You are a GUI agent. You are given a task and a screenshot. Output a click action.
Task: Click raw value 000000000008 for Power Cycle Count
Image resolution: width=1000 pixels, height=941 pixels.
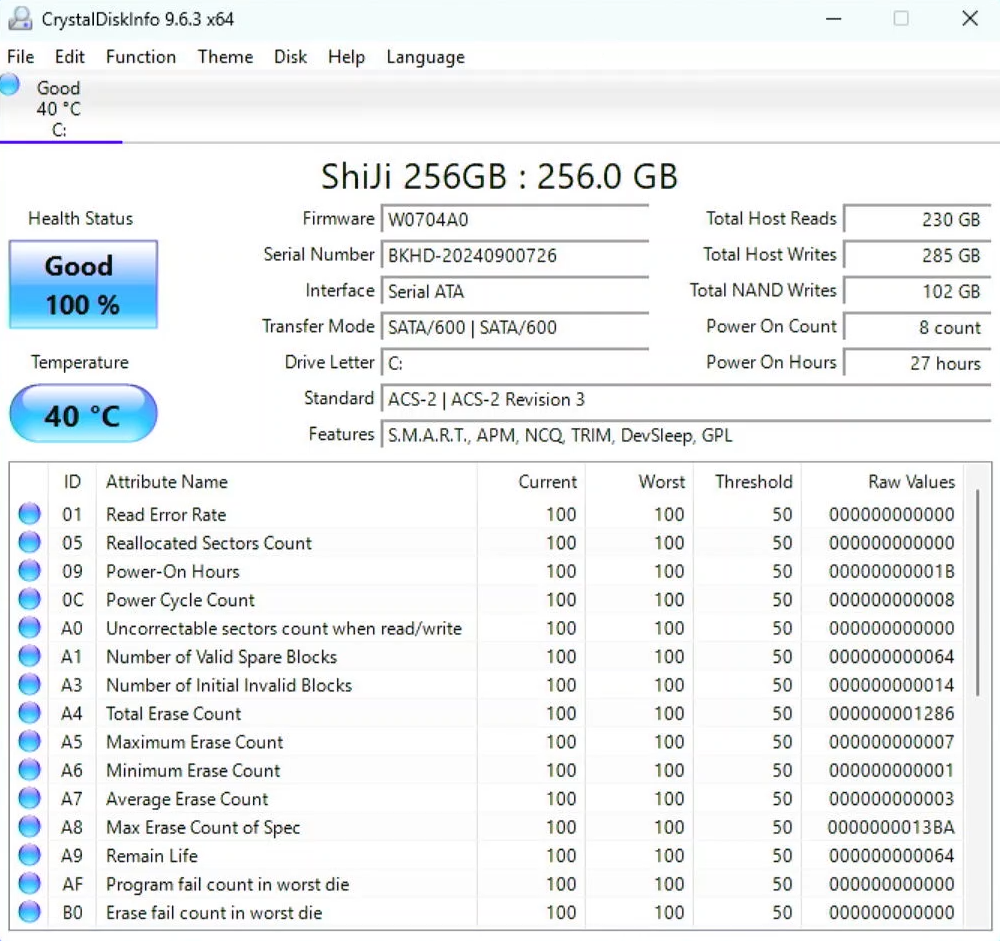[x=892, y=600]
